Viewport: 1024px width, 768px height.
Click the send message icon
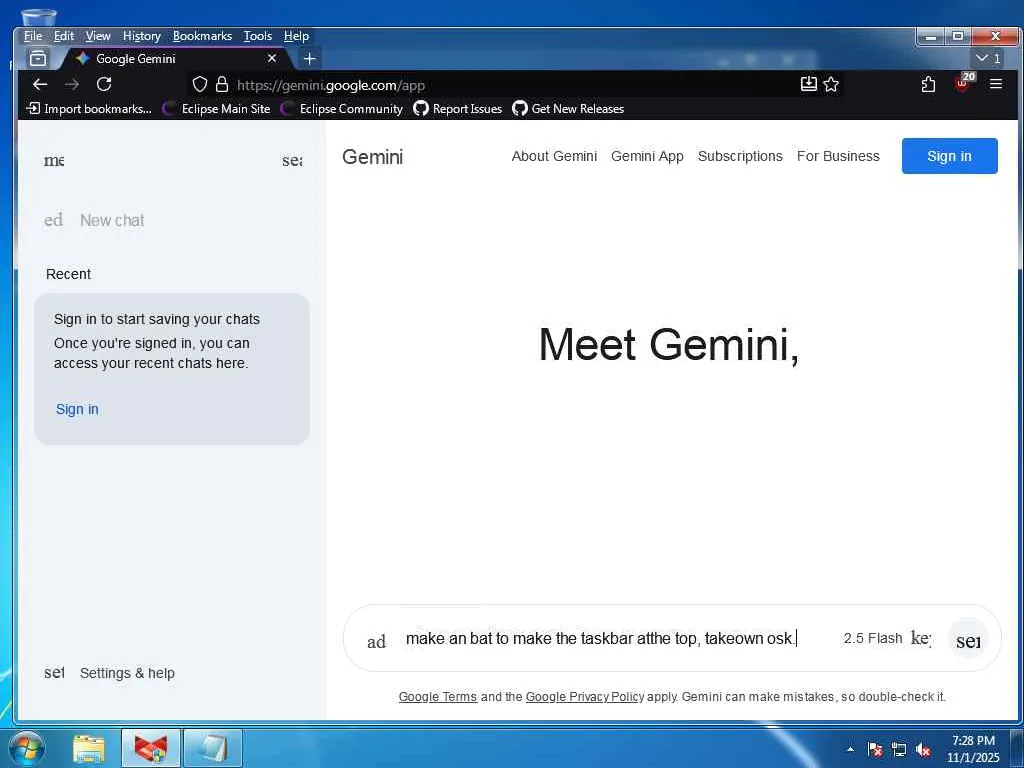968,639
